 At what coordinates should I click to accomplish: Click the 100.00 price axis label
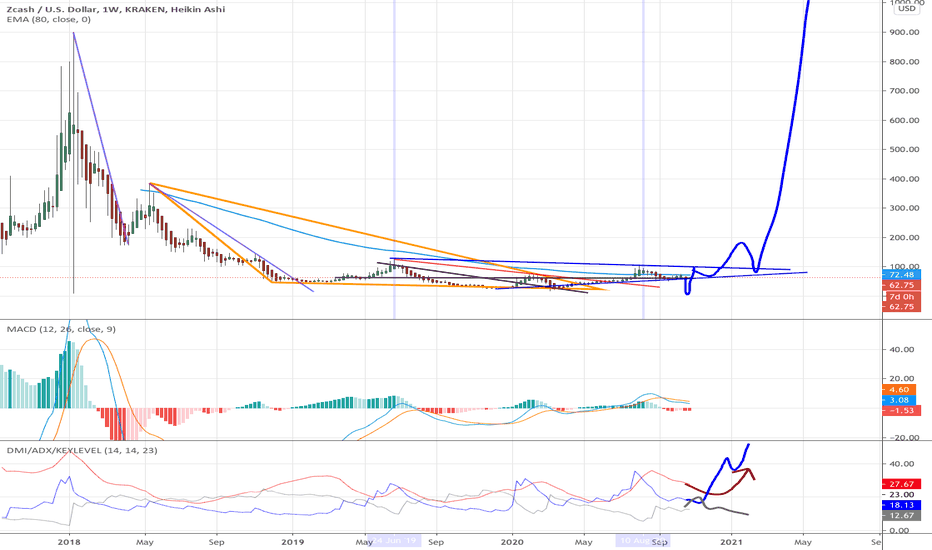tap(905, 266)
